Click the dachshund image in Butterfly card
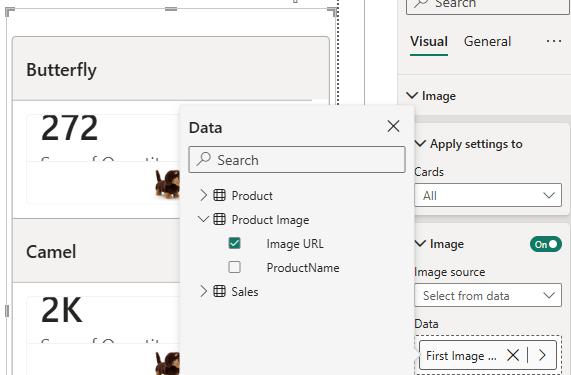This screenshot has height=375, width=571. click(x=167, y=184)
